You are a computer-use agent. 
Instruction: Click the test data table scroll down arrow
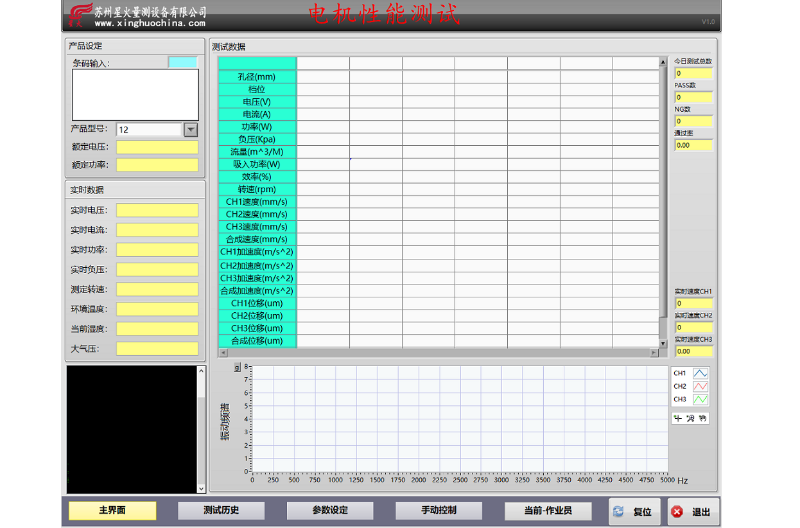point(663,344)
